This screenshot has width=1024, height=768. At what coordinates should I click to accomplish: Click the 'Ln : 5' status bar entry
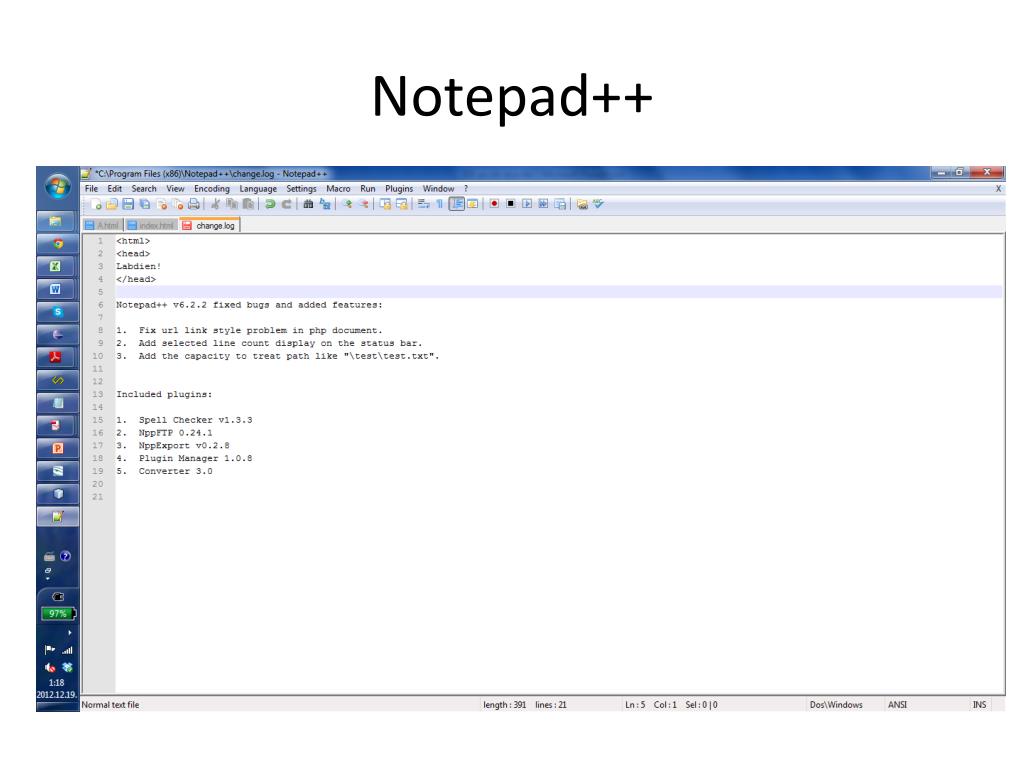(635, 705)
